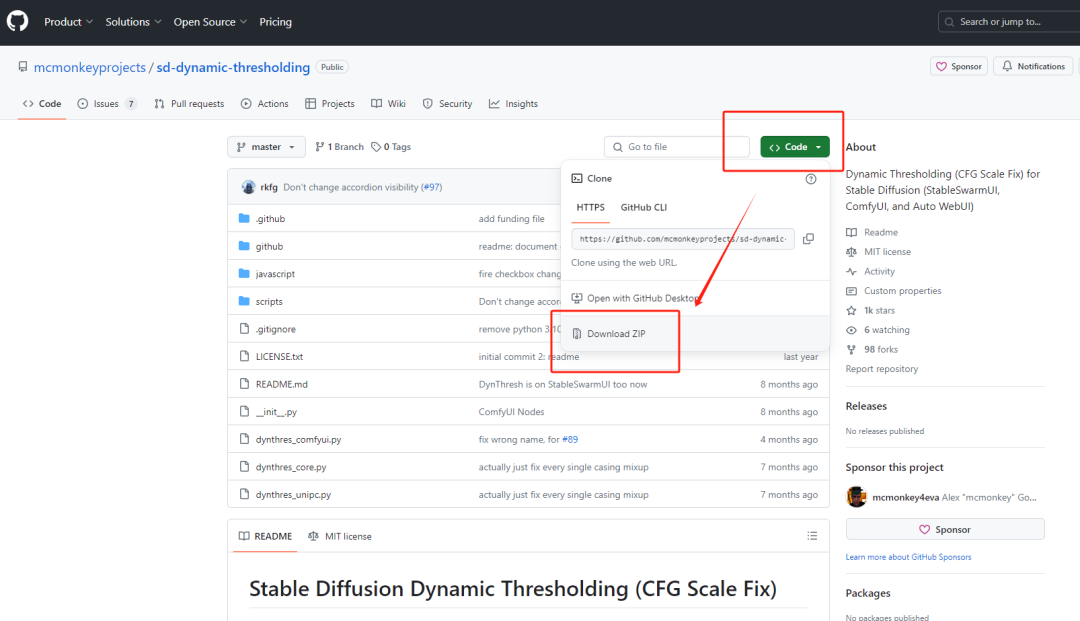Open the Clone help question icon
Image resolution: width=1080 pixels, height=621 pixels.
click(811, 179)
